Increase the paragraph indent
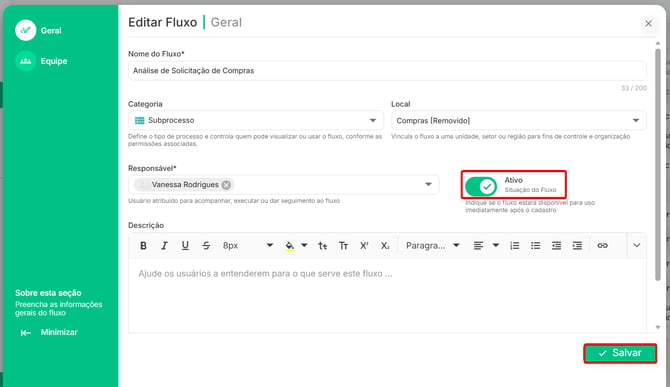The height and width of the screenshot is (387, 670). pyautogui.click(x=577, y=246)
